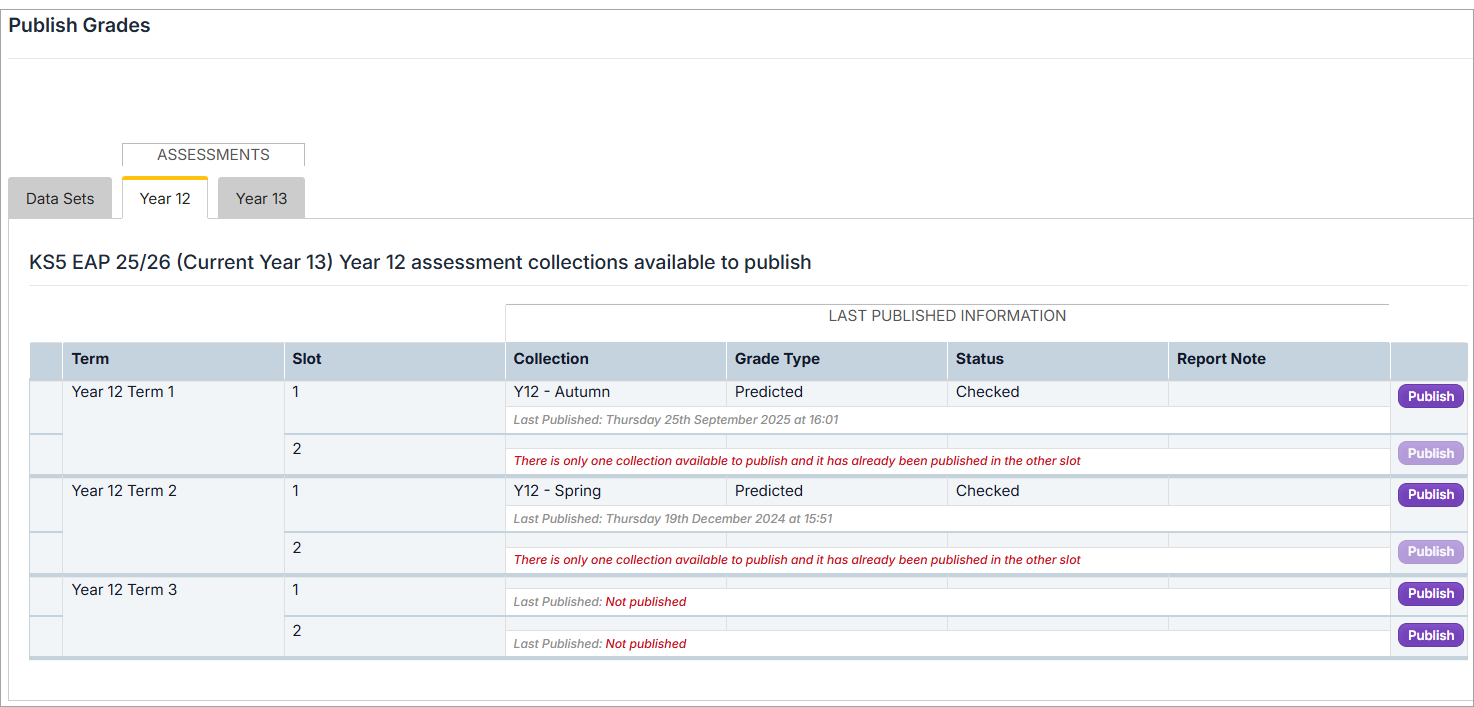This screenshot has height=707, width=1474.
Task: Select the Collection column header
Action: pos(551,359)
